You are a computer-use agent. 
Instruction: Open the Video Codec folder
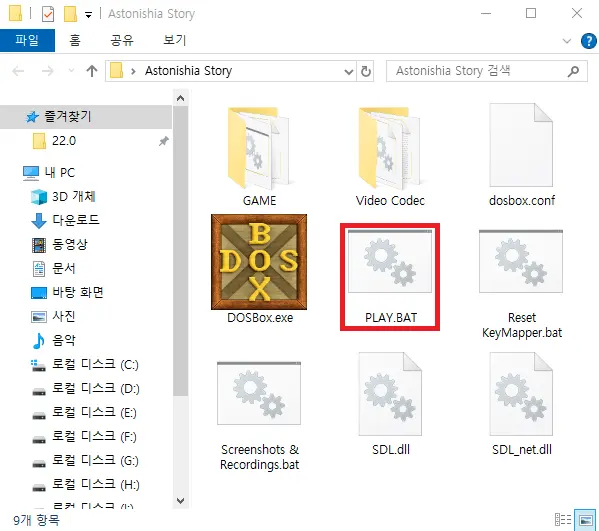[x=390, y=157]
